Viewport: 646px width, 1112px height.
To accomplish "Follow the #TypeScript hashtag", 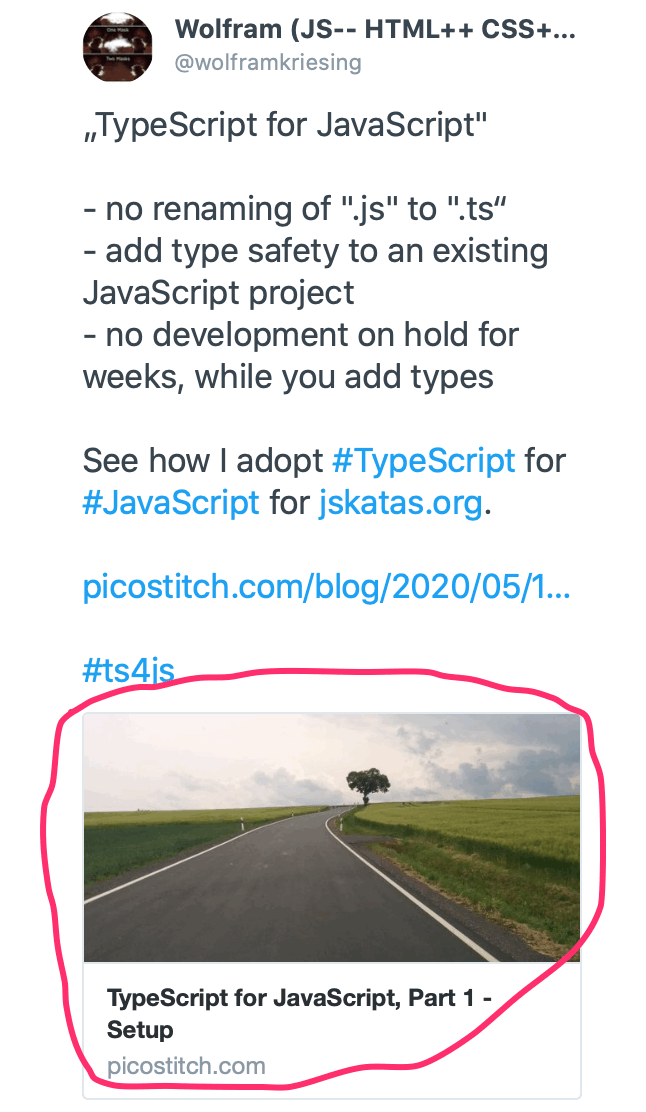I will tap(423, 461).
